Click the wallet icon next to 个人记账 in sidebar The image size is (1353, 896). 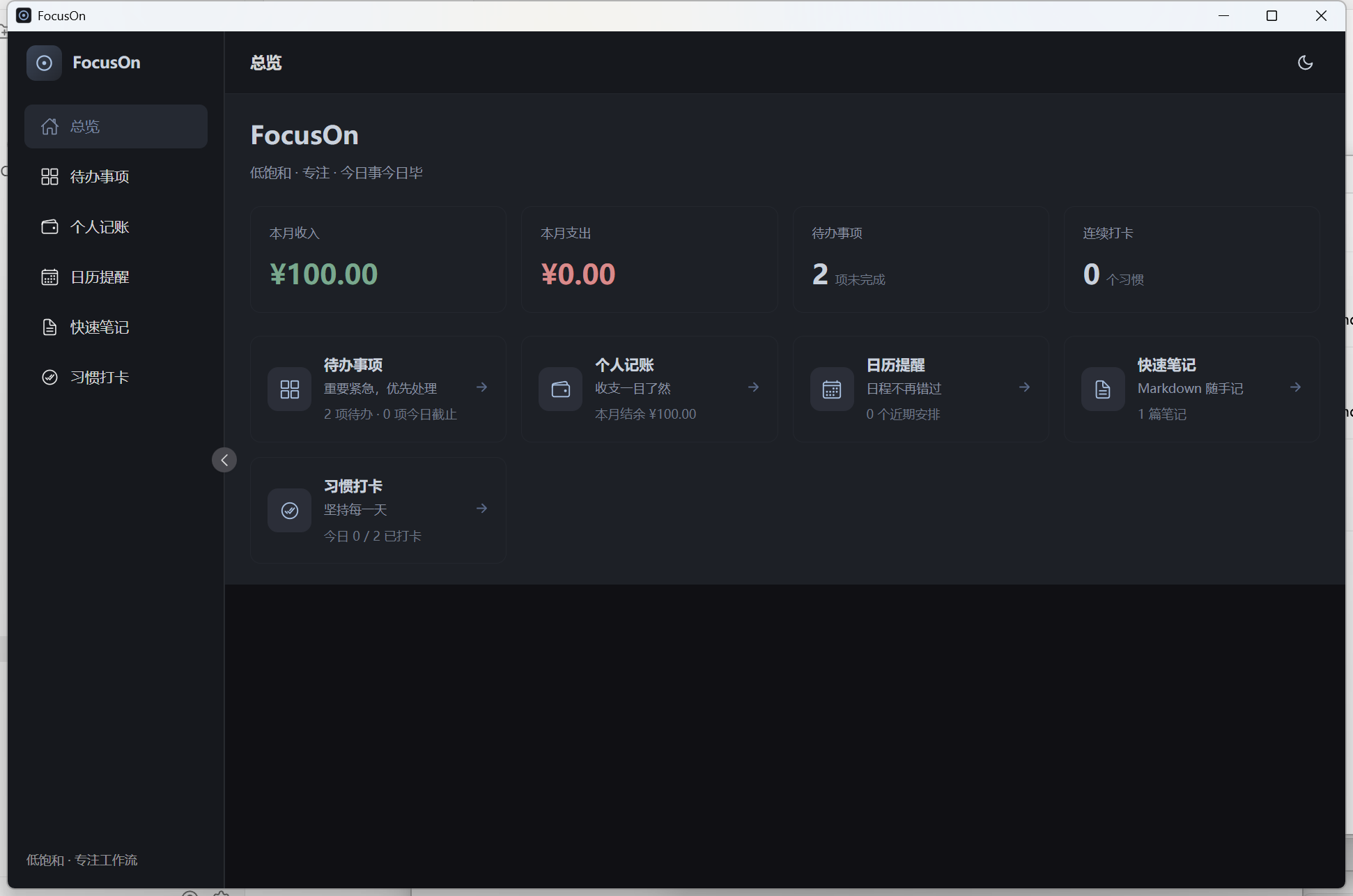point(49,226)
